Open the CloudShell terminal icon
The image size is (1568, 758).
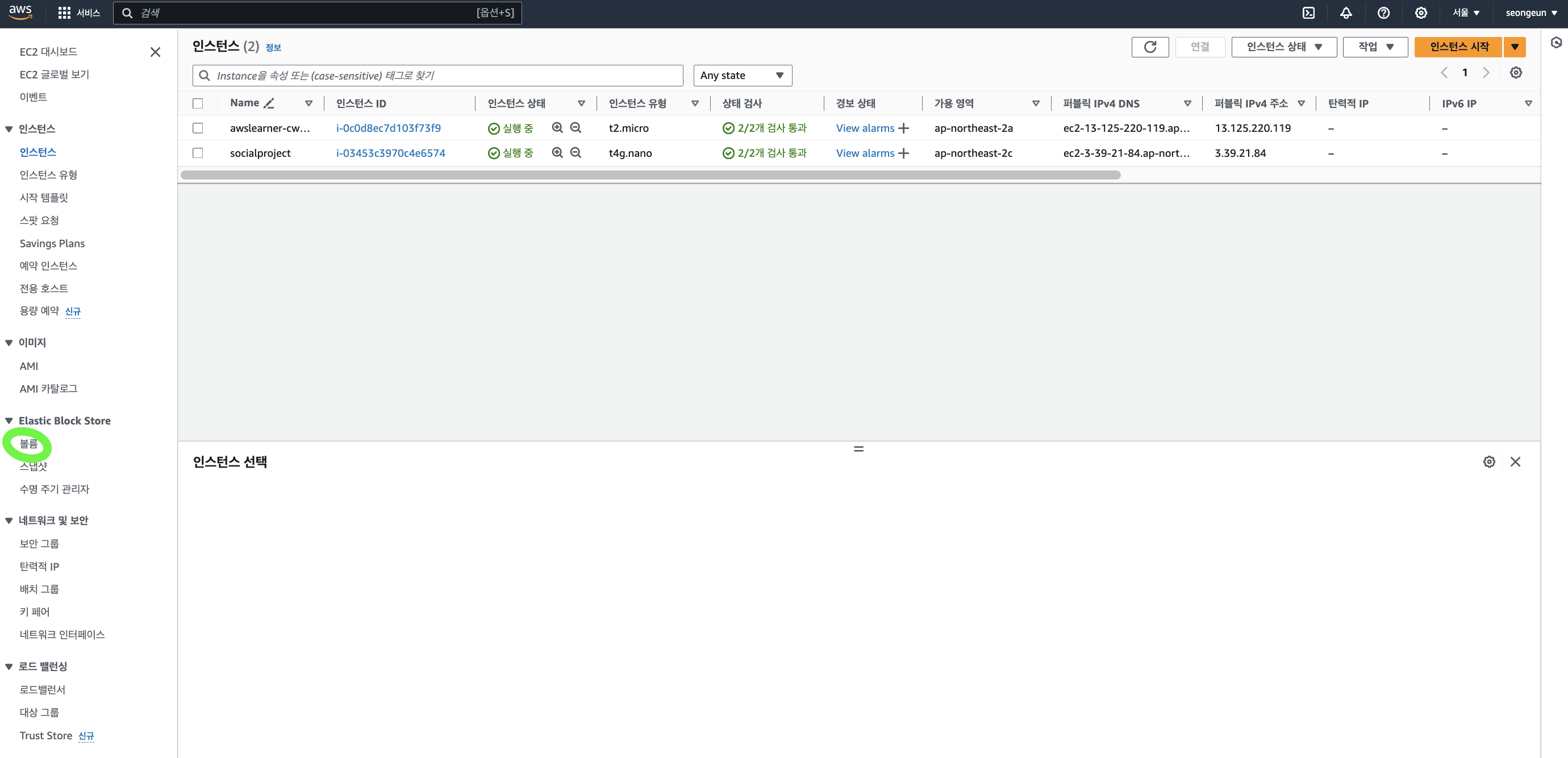tap(1308, 13)
